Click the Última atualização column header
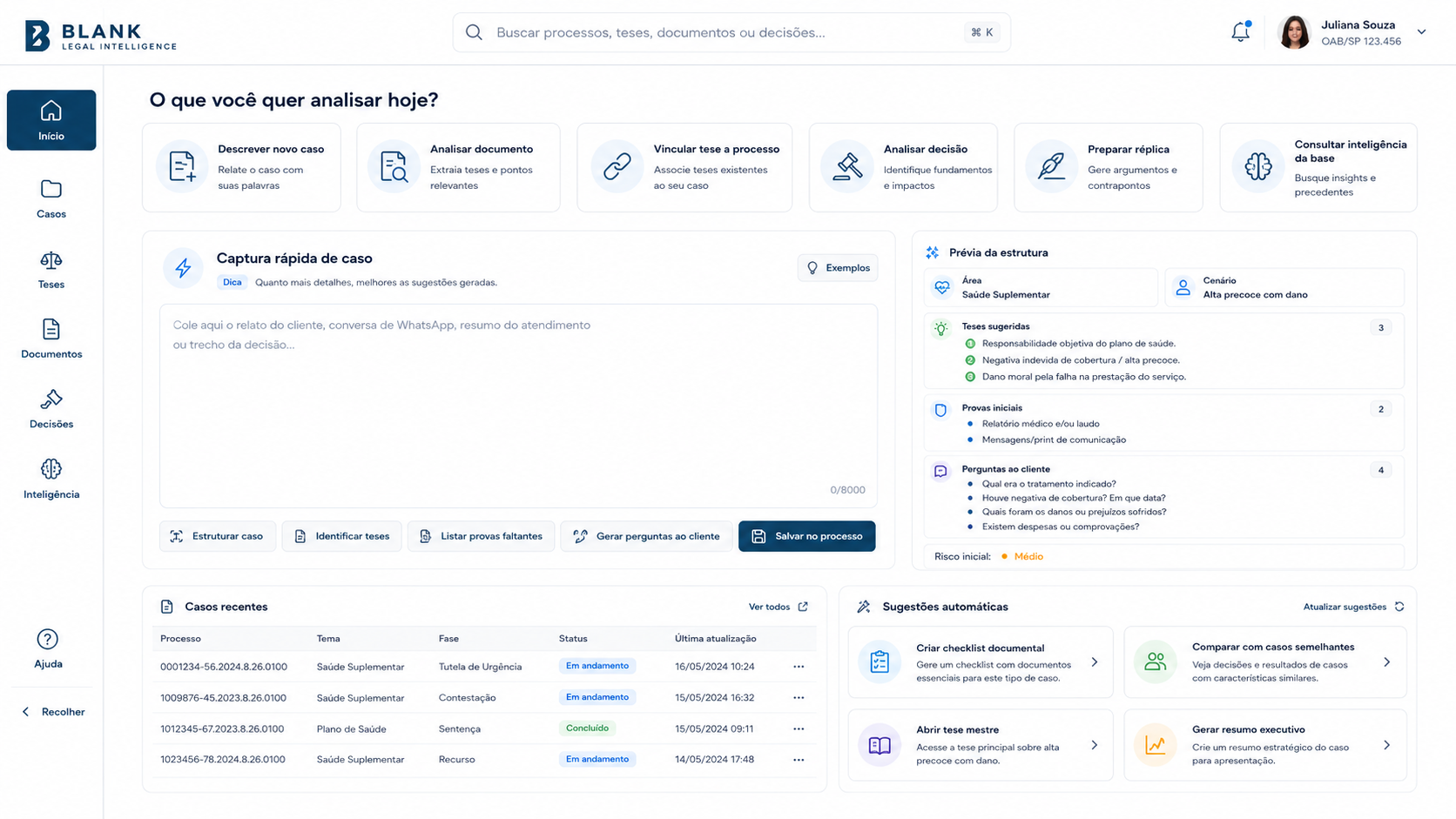The image size is (1456, 819). click(x=715, y=639)
